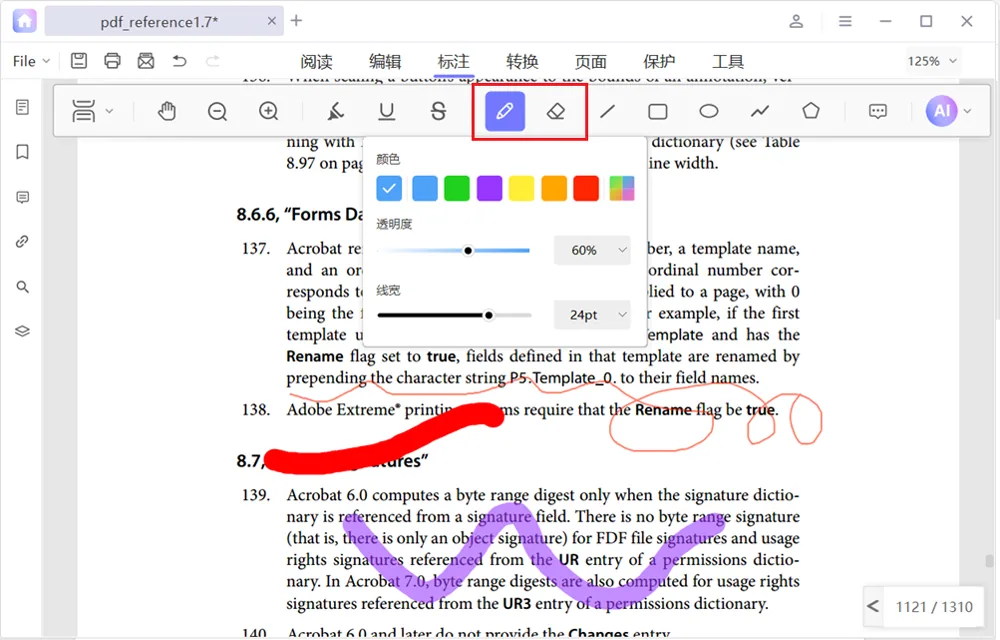Print the document
Viewport: 1000px width, 640px height.
point(112,61)
